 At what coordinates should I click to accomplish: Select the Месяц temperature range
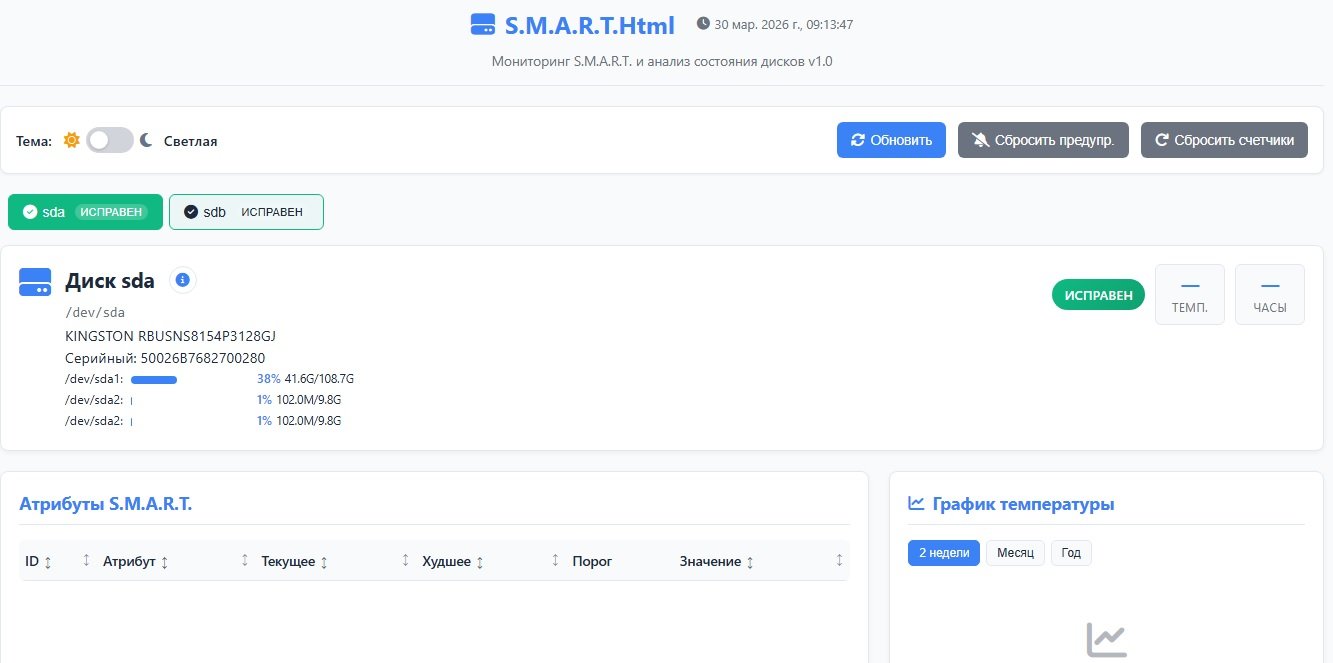(x=1015, y=553)
